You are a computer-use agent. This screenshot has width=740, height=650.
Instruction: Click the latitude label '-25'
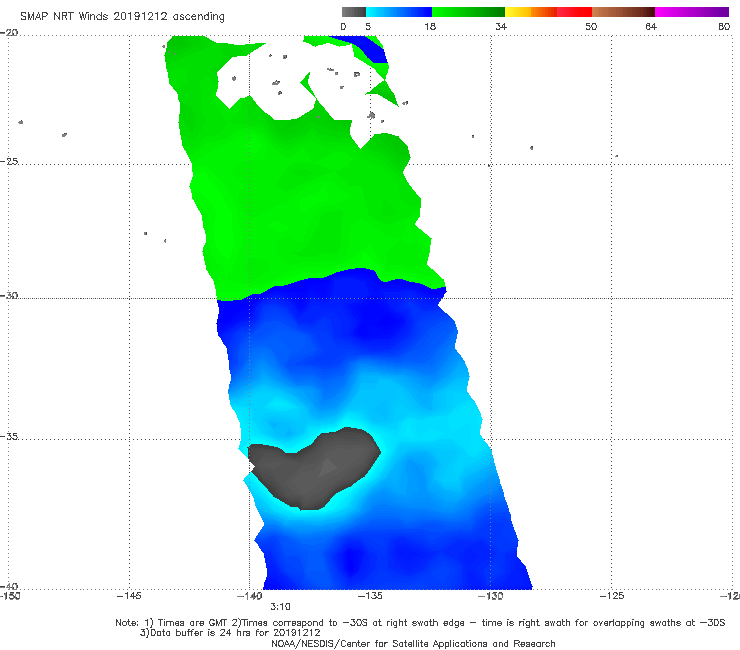(x=9, y=161)
